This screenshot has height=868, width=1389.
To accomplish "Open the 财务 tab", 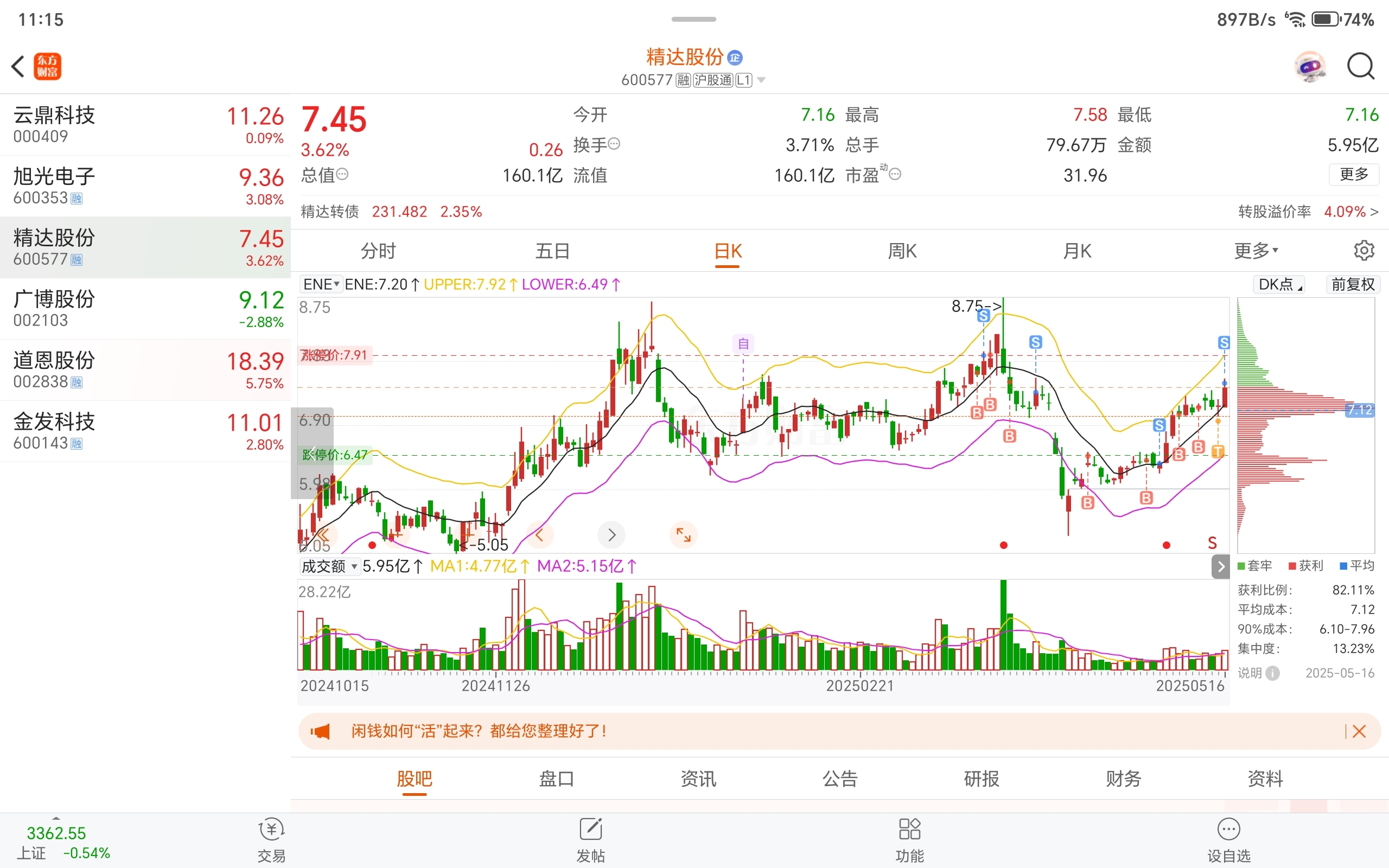I will [x=1123, y=778].
